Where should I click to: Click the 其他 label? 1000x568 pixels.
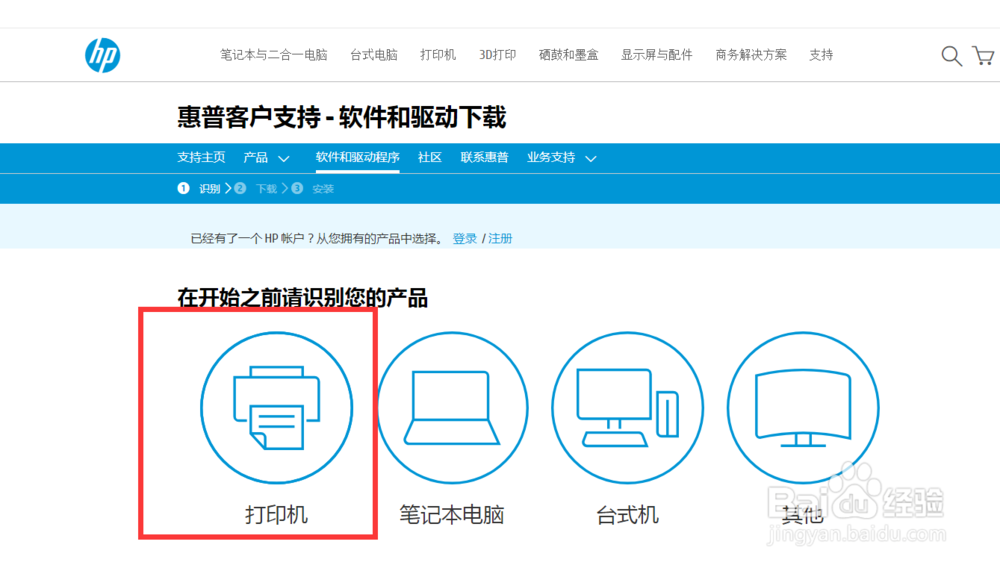803,514
